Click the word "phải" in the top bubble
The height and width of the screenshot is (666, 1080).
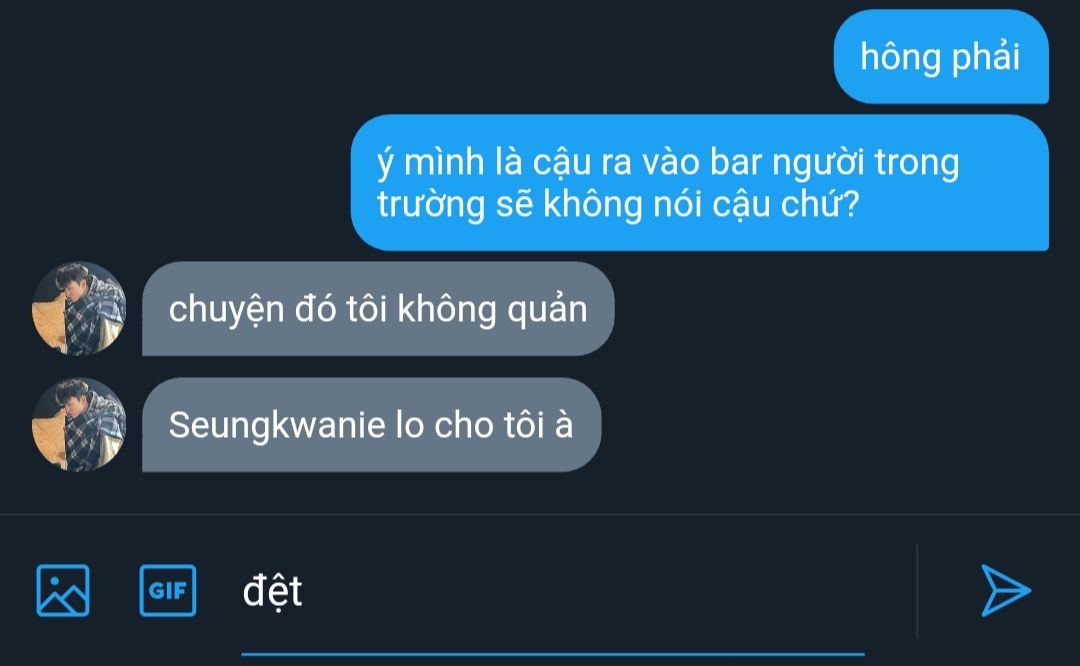coord(985,56)
